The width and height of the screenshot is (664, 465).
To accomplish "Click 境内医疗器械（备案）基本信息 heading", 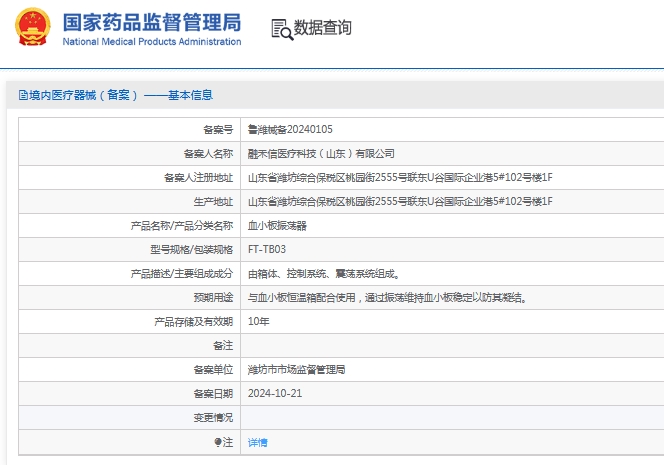I will [x=121, y=95].
